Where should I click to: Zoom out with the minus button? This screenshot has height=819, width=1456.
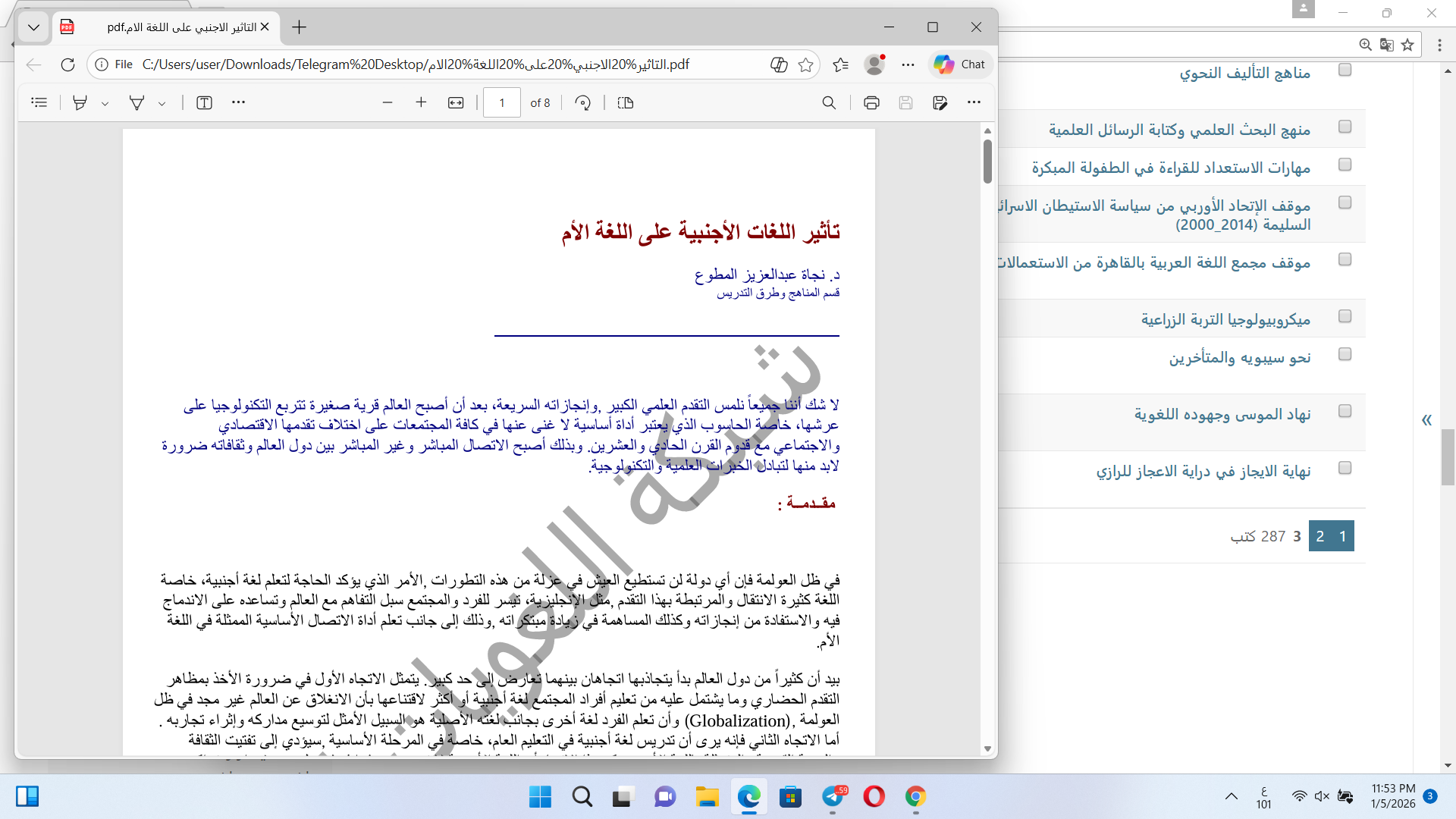(x=388, y=102)
